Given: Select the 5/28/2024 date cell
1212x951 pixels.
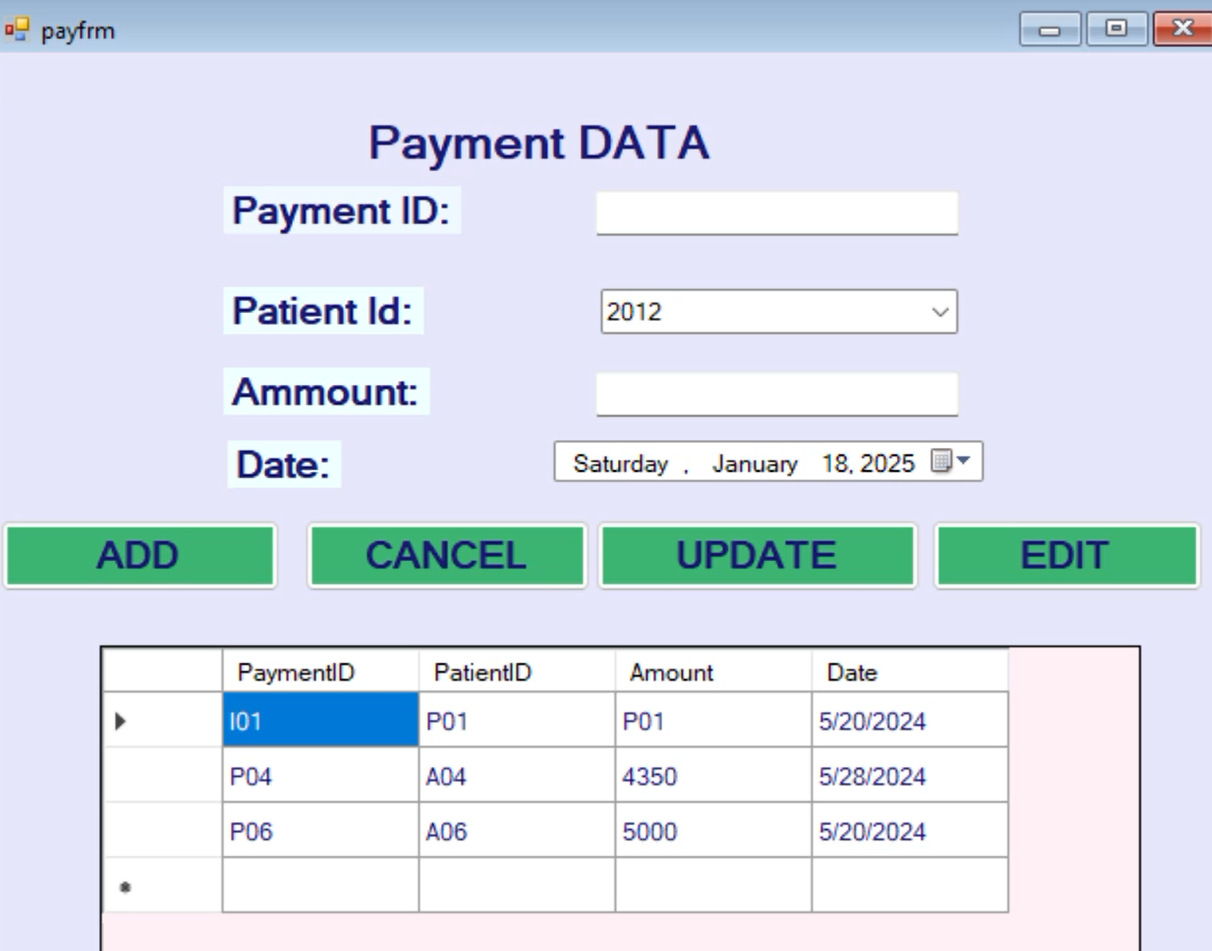Looking at the screenshot, I should [x=910, y=775].
